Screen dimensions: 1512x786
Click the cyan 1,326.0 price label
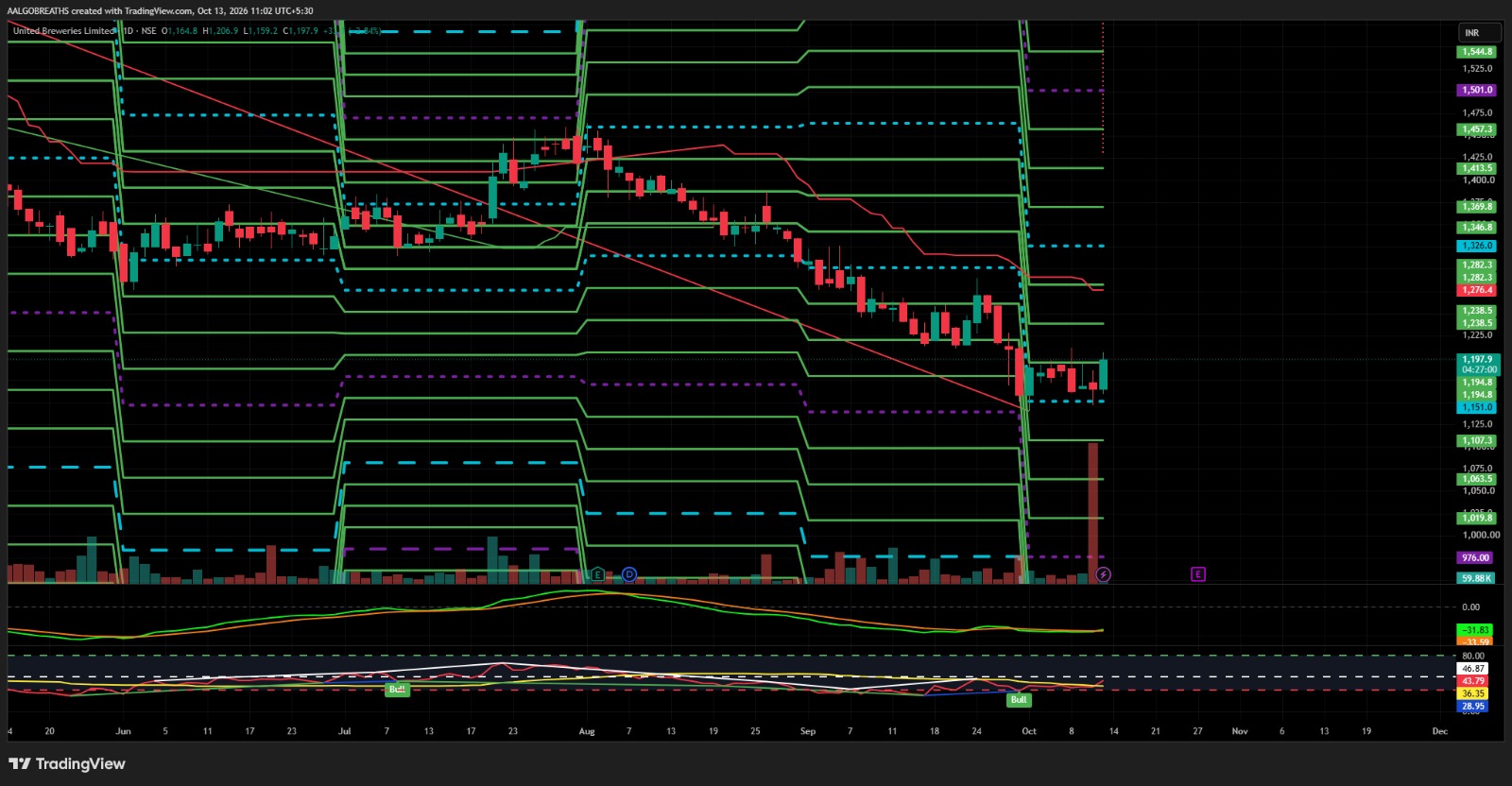(1477, 246)
